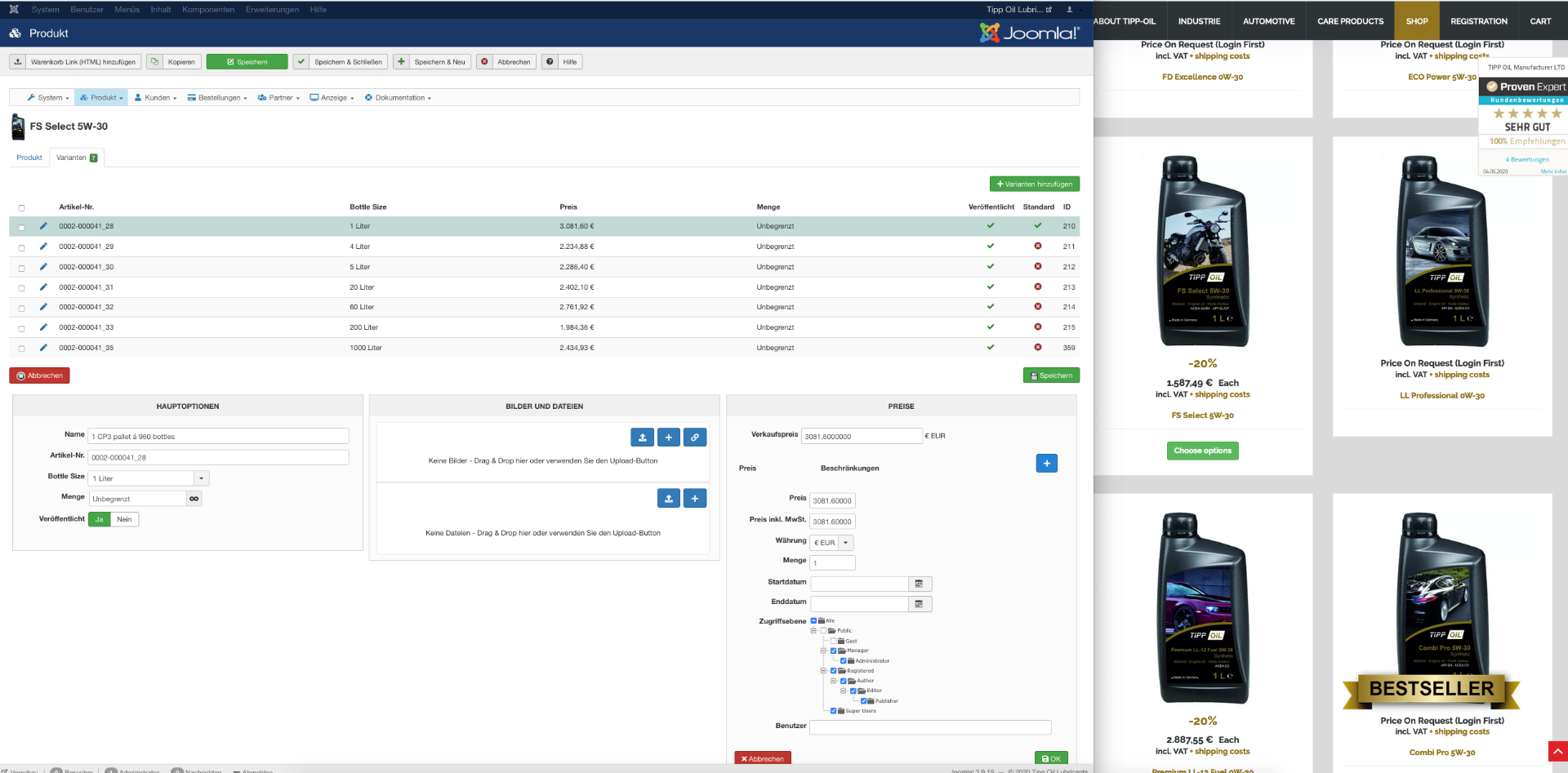The height and width of the screenshot is (773, 1568).
Task: Click the Verkaufspreis input field
Action: pyautogui.click(x=862, y=436)
